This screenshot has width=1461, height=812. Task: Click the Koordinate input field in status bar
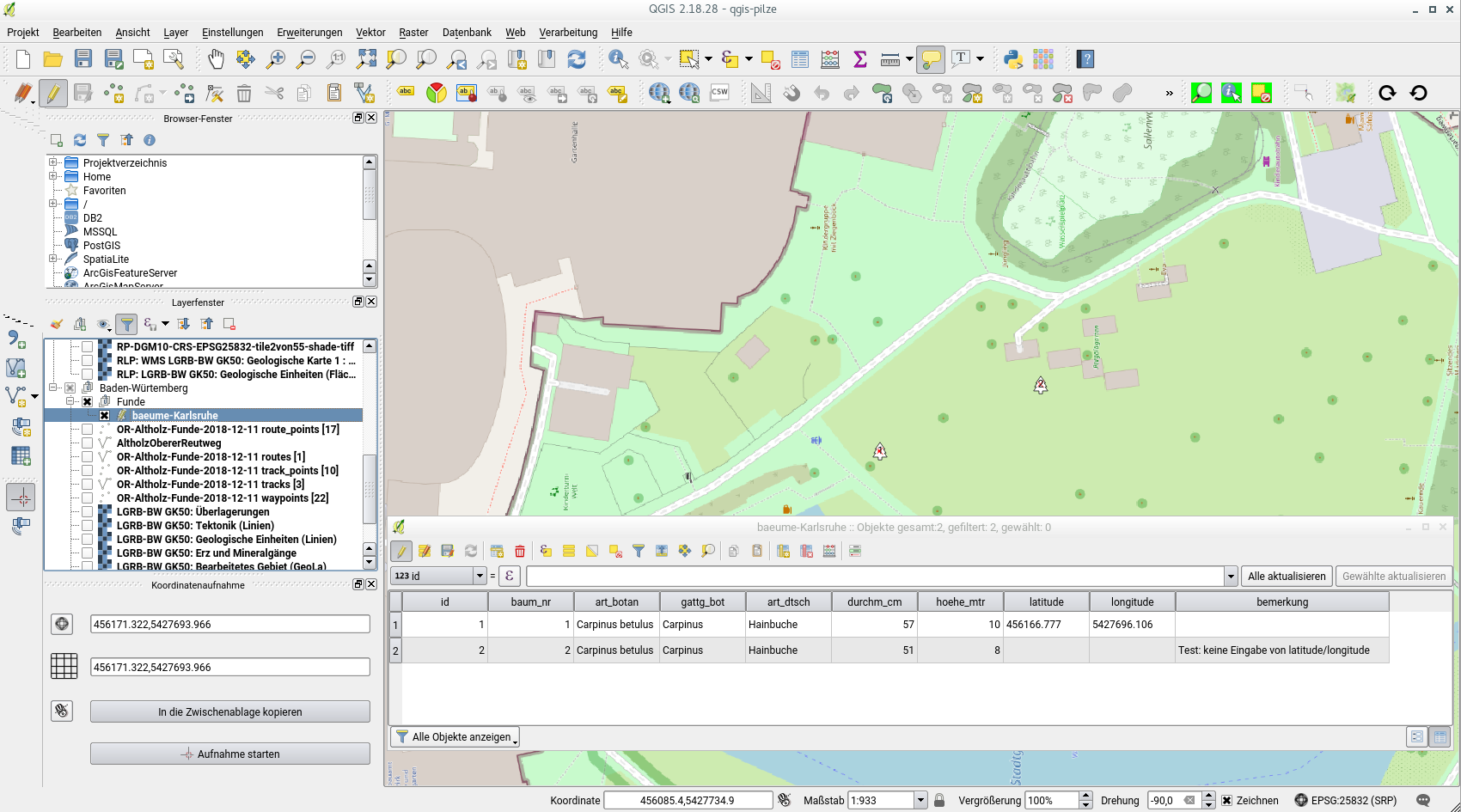688,801
